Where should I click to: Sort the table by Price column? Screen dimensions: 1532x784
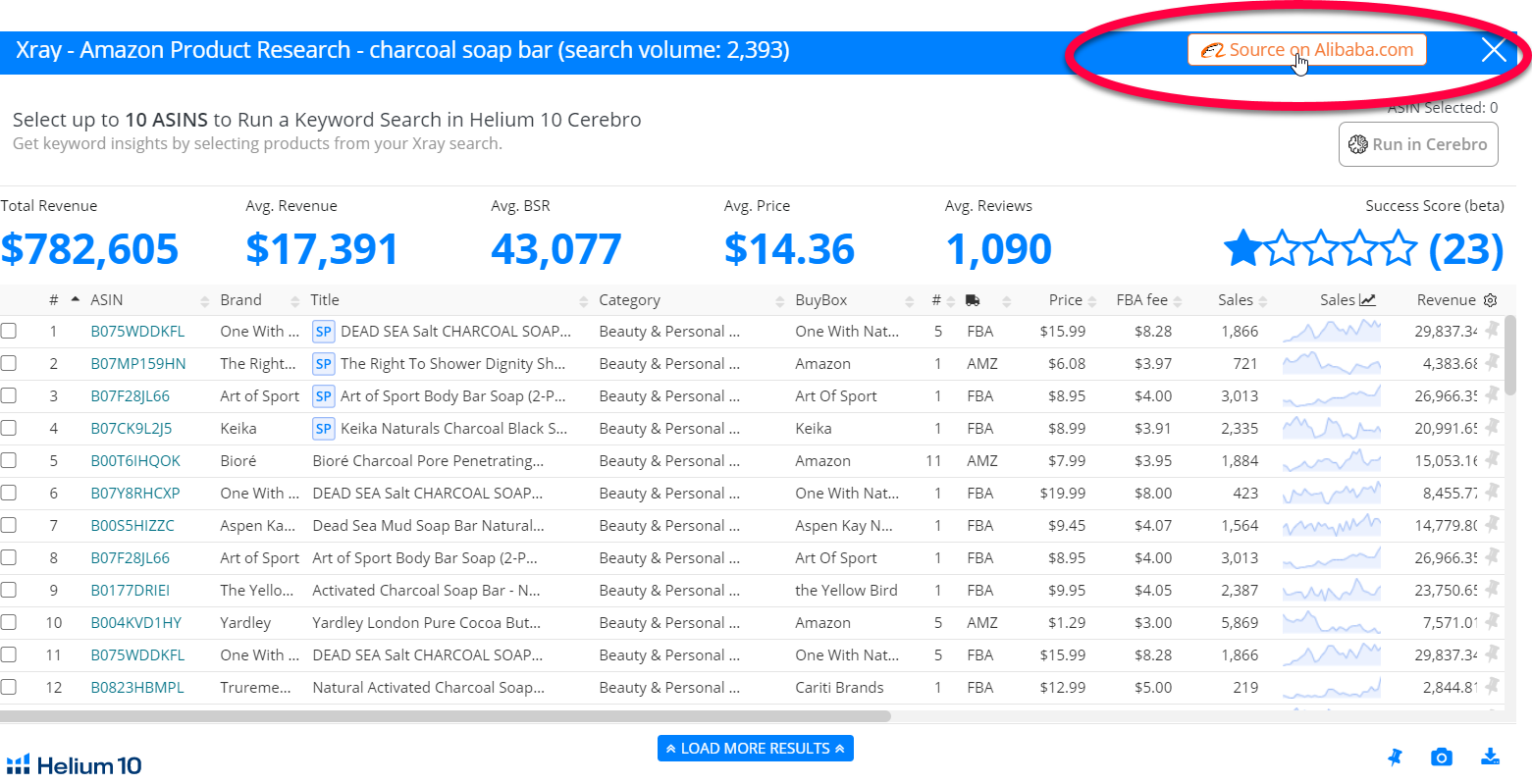coord(1066,300)
